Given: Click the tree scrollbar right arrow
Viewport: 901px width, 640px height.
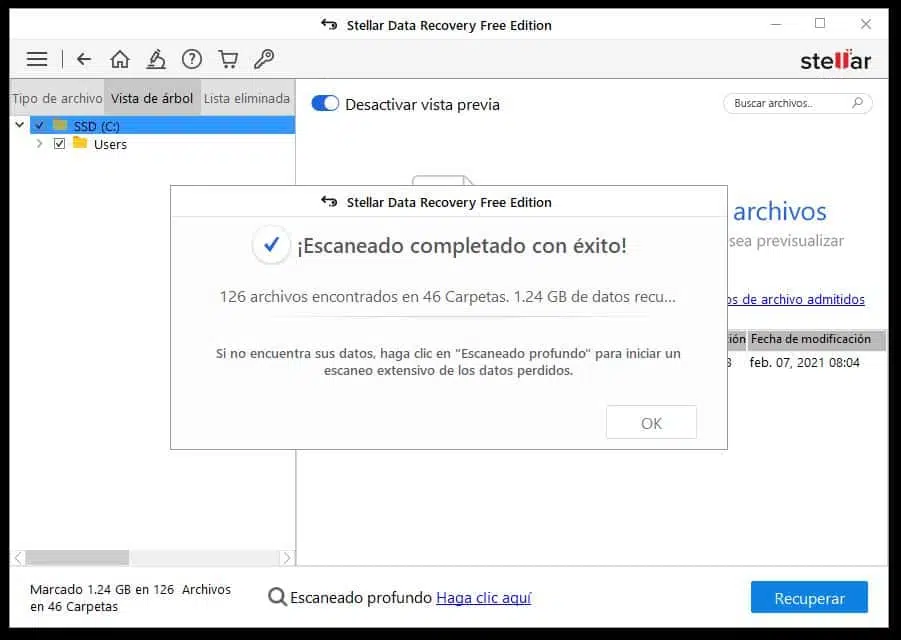Looking at the screenshot, I should click(x=287, y=557).
